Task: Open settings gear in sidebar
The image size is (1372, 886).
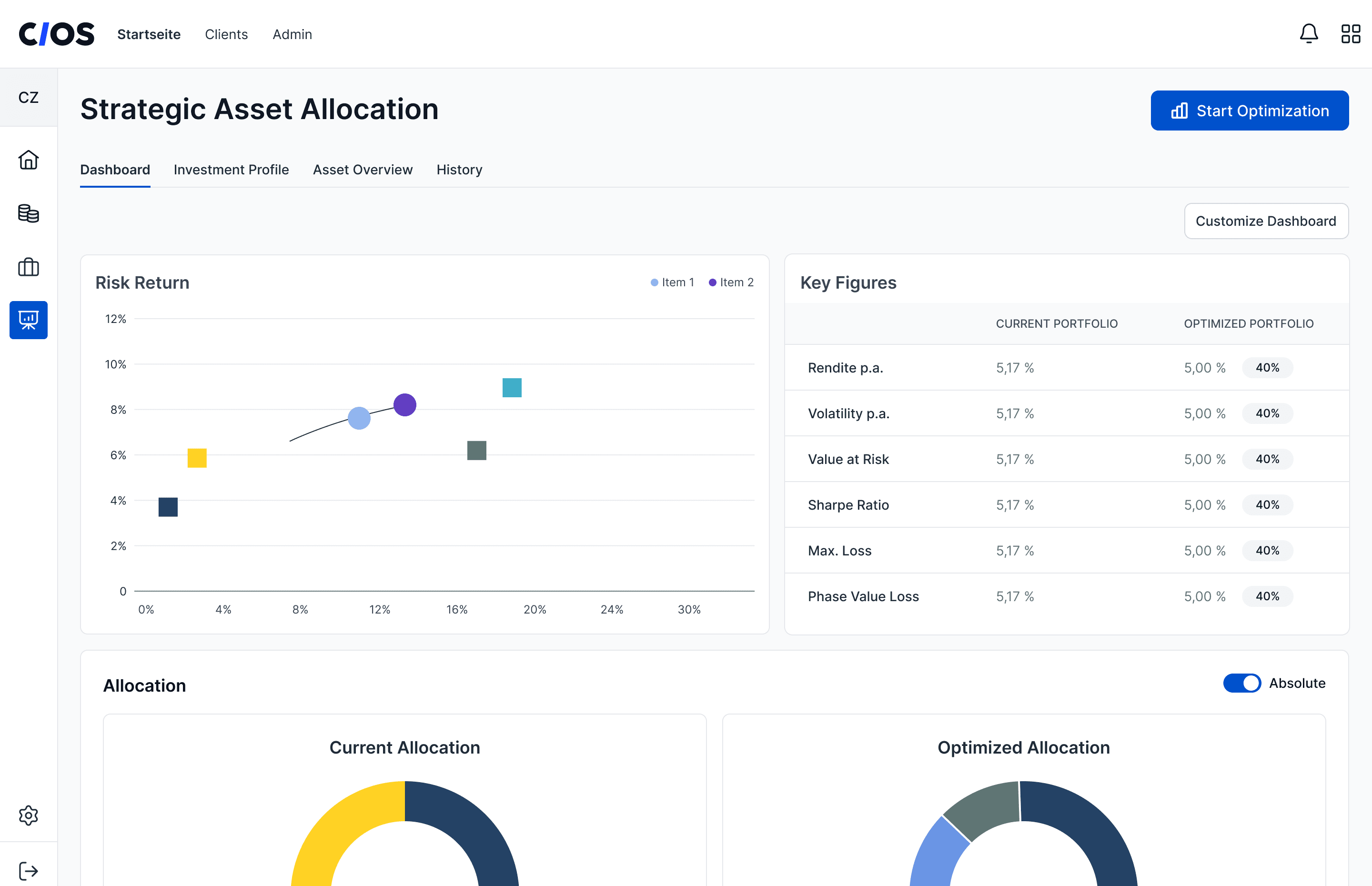Action: (28, 815)
